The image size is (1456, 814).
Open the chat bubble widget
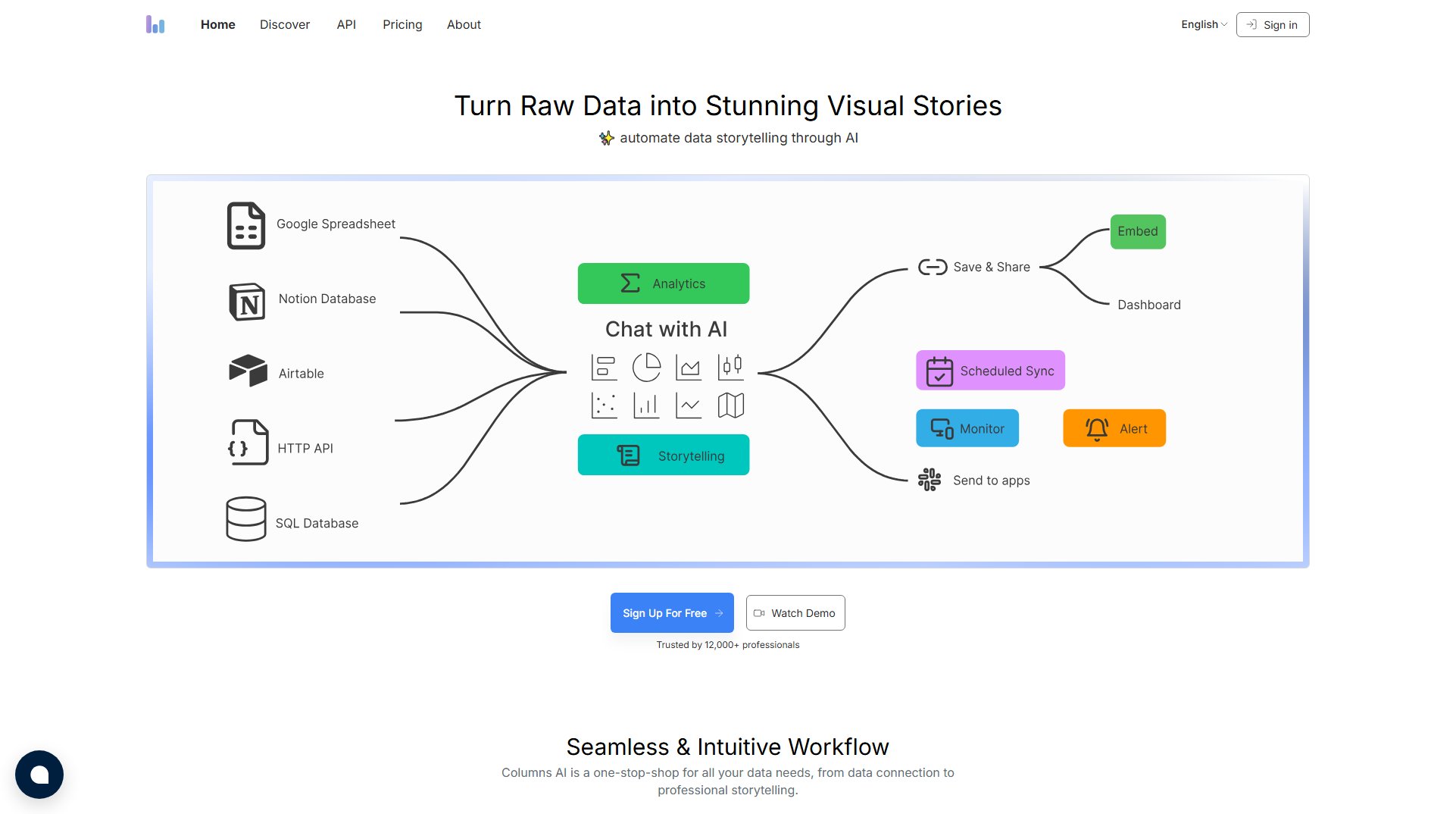point(39,774)
